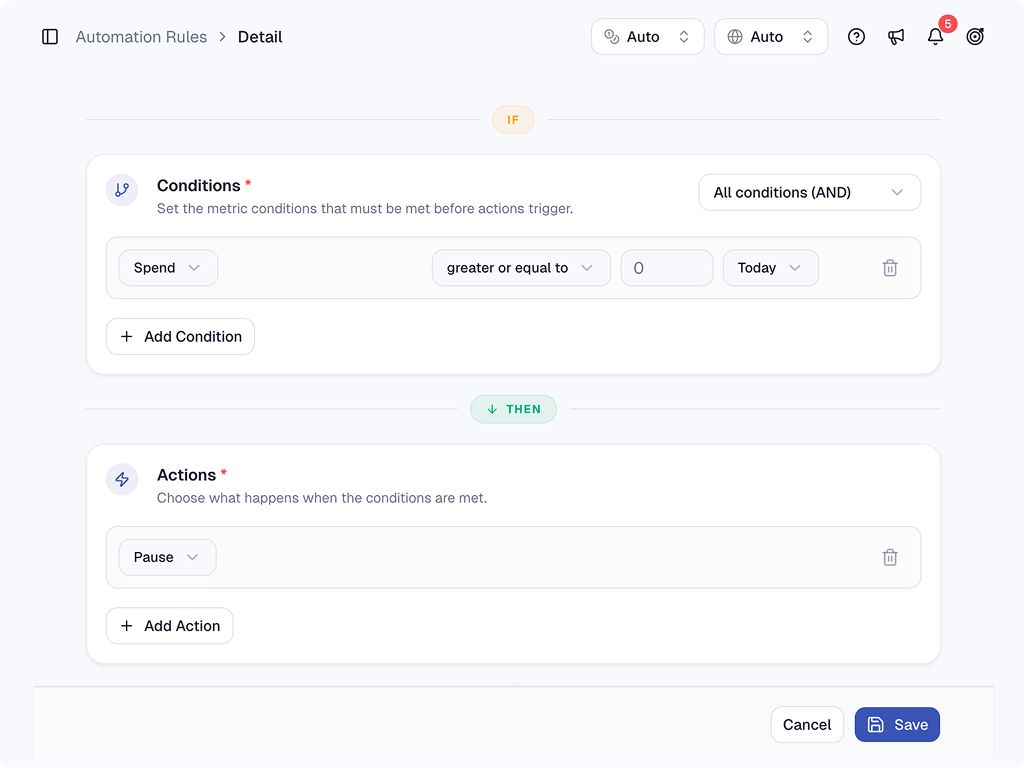Click the target icon in header
Image resolution: width=1024 pixels, height=768 pixels.
[x=975, y=37]
